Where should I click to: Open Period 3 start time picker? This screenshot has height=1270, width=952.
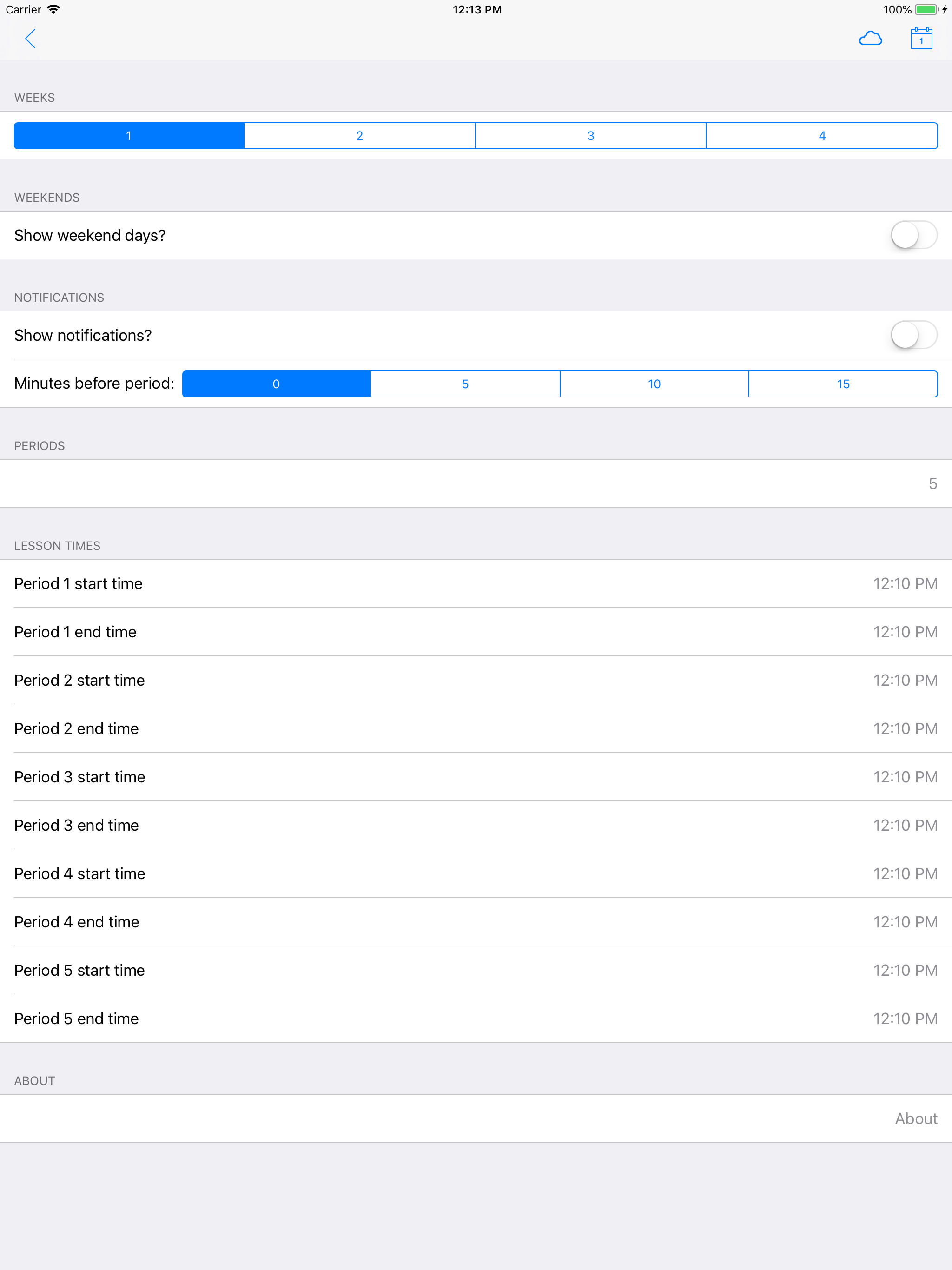476,777
